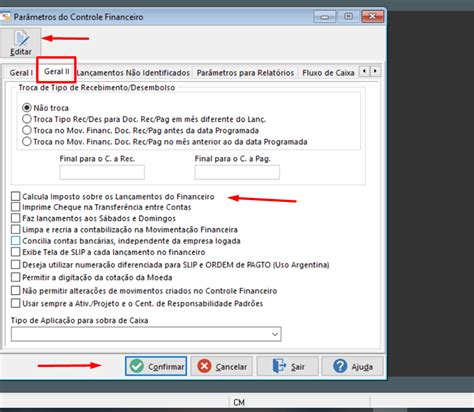474x412 pixels.
Task: Enable Permitir a digitação da cotação da Moeda
Action: (x=16, y=277)
